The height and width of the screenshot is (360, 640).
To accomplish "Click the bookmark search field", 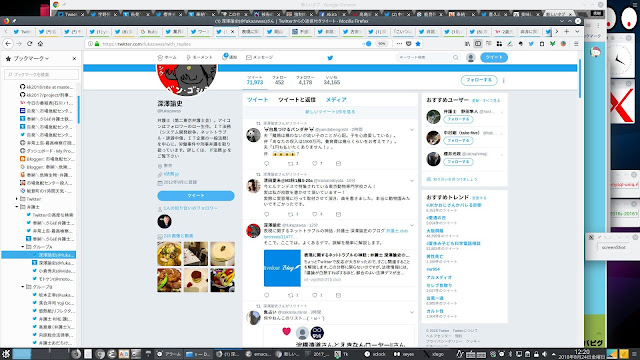I will coord(41,74).
